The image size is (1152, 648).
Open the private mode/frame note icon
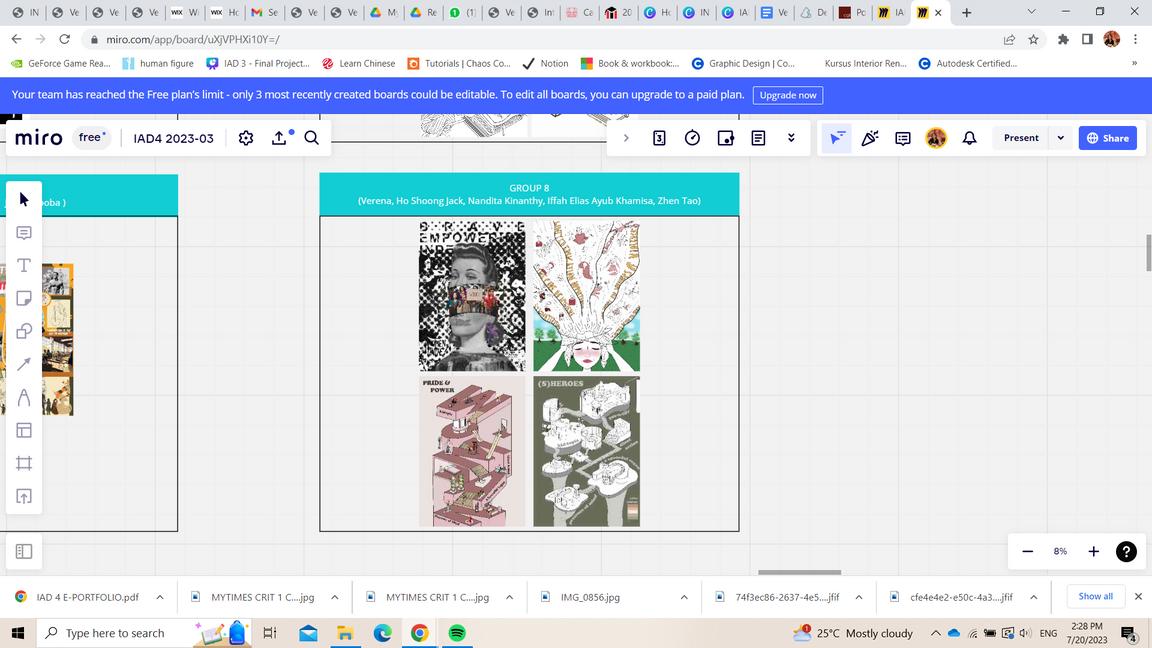tap(725, 138)
